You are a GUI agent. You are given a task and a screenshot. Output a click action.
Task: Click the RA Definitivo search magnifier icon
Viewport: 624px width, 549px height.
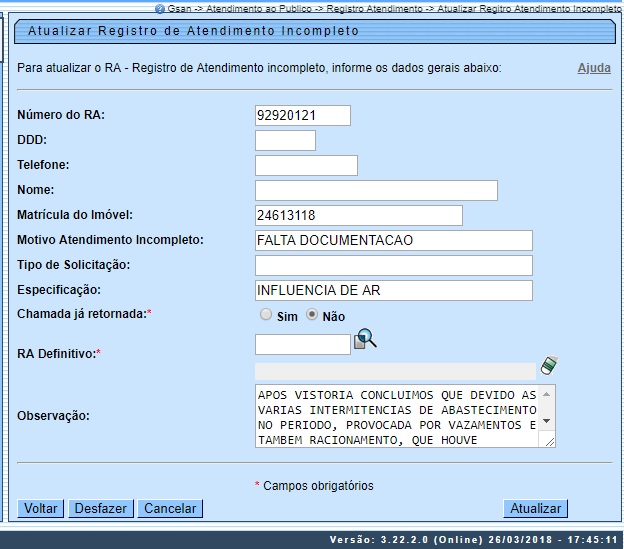point(366,340)
